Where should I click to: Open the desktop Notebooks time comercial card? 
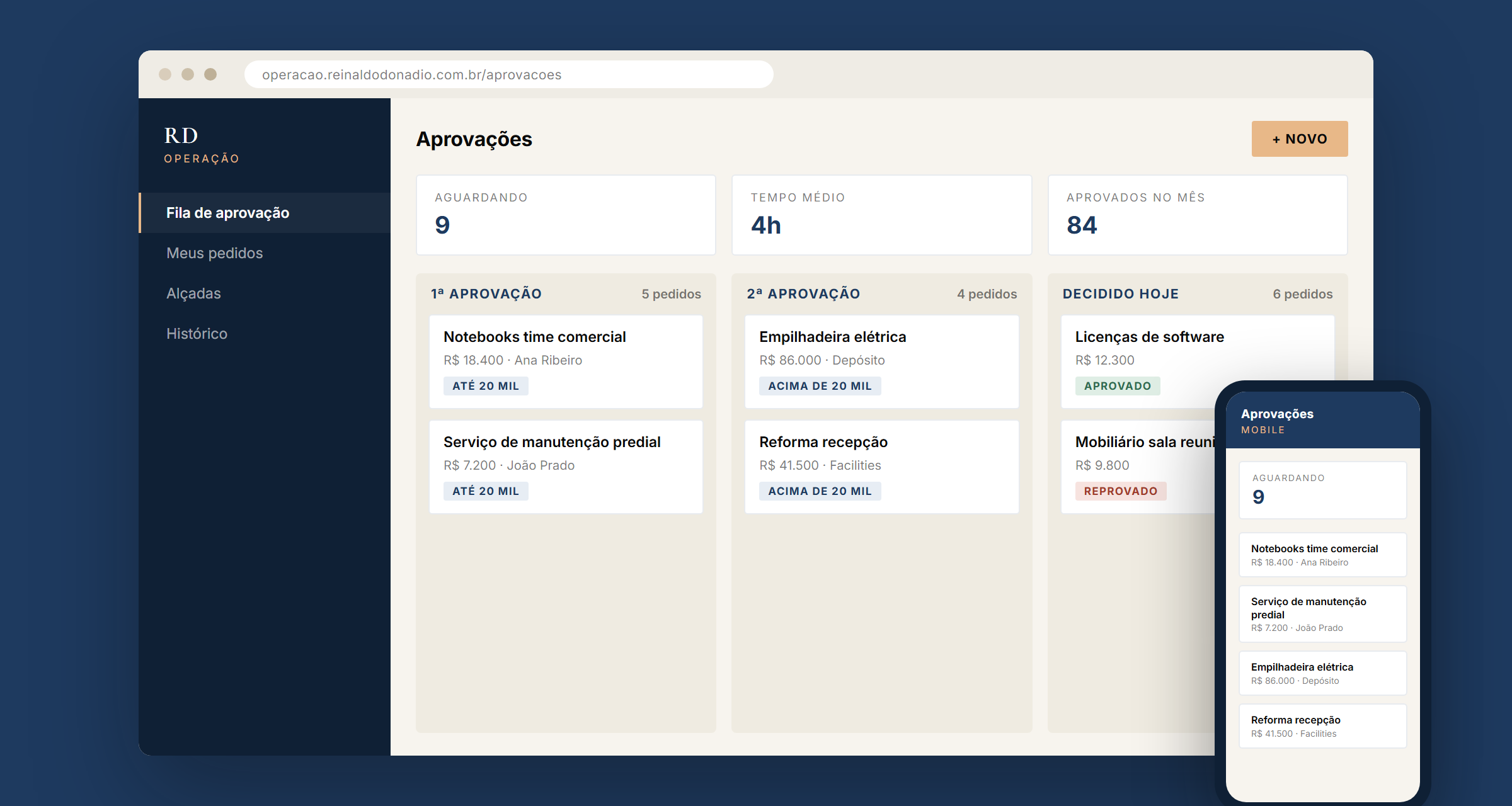[x=566, y=361]
